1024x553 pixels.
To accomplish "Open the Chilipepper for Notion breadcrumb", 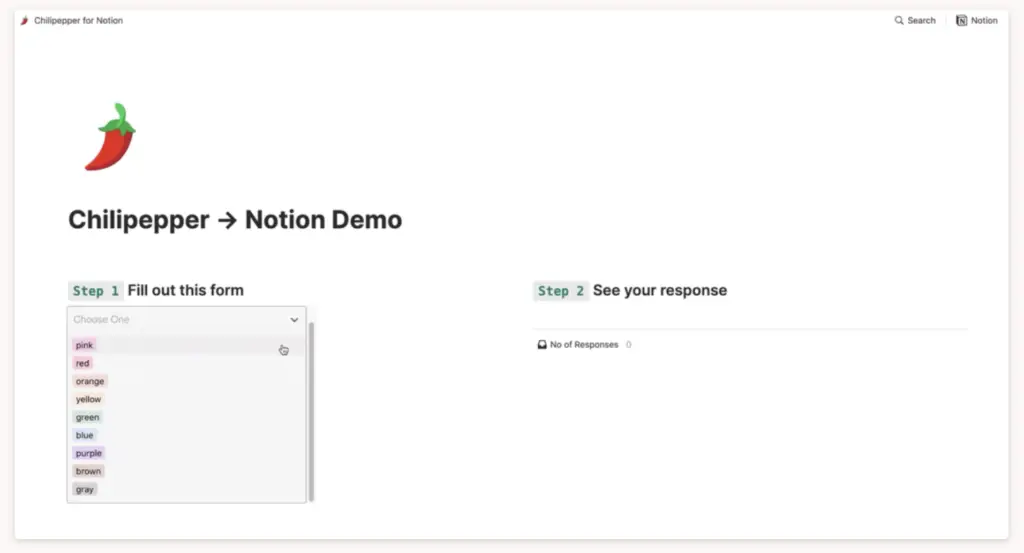I will (x=78, y=21).
